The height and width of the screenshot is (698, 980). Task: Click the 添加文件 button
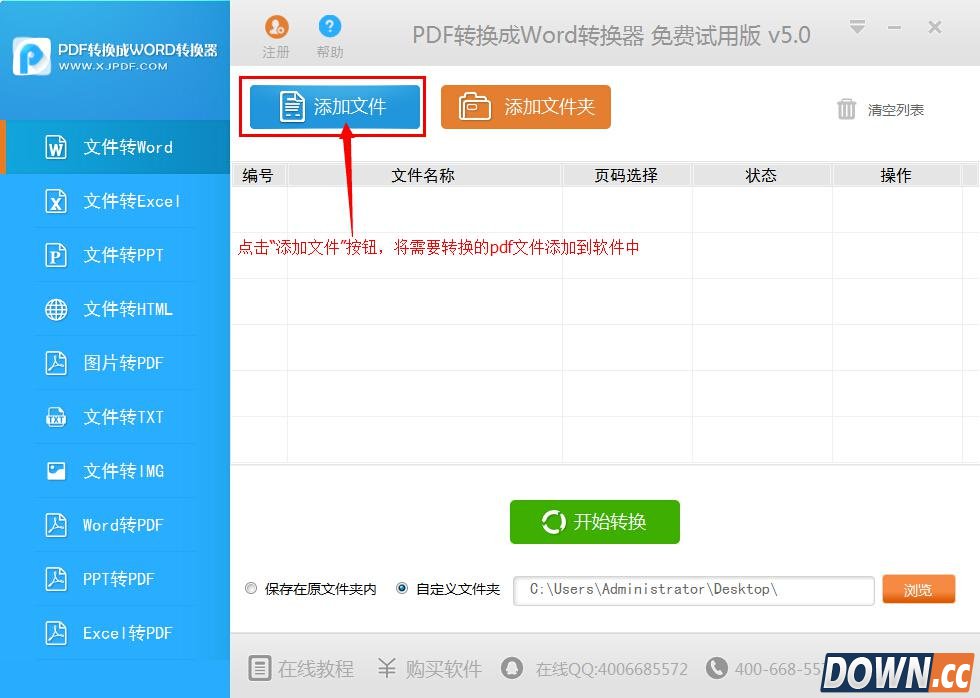tap(333, 104)
